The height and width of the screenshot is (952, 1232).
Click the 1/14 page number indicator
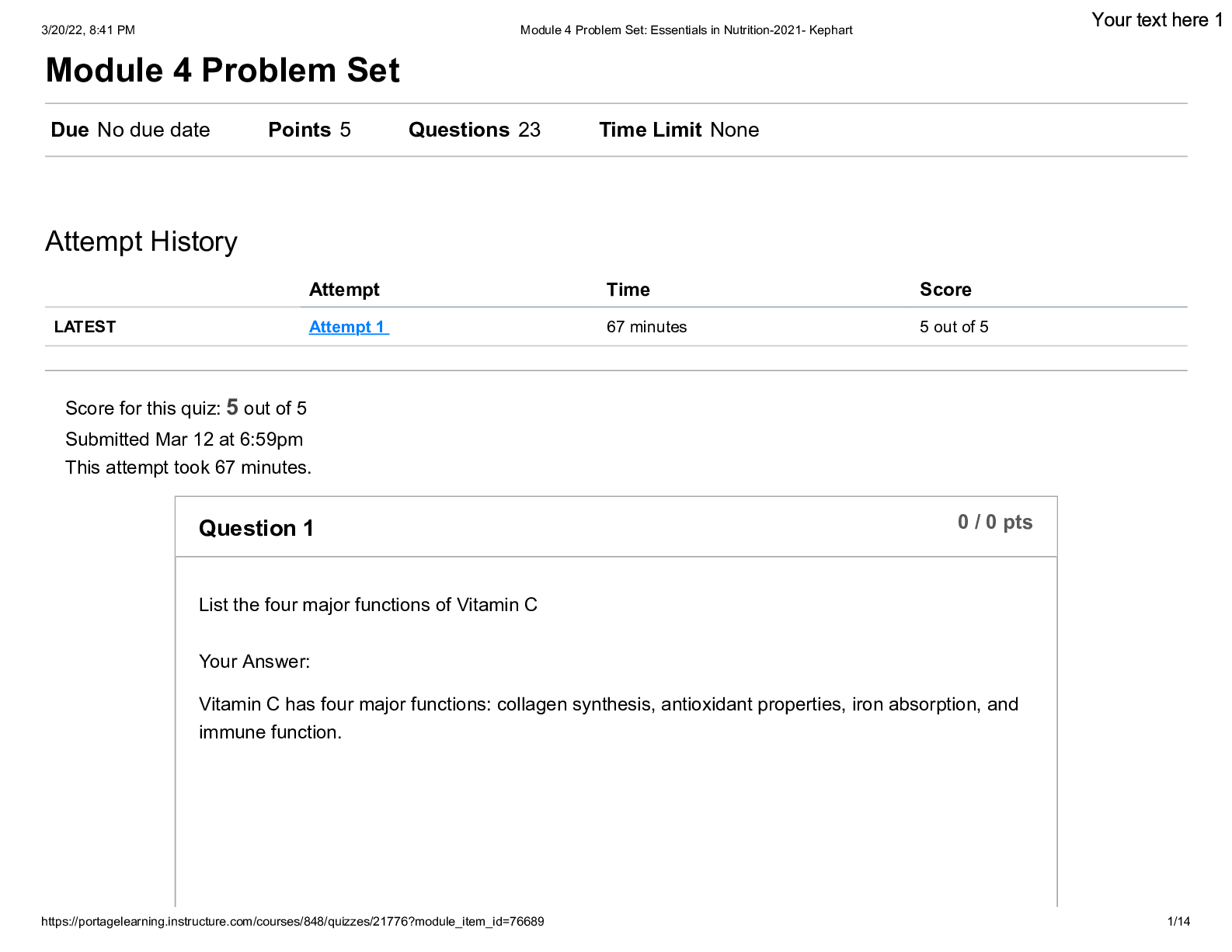click(x=1178, y=922)
